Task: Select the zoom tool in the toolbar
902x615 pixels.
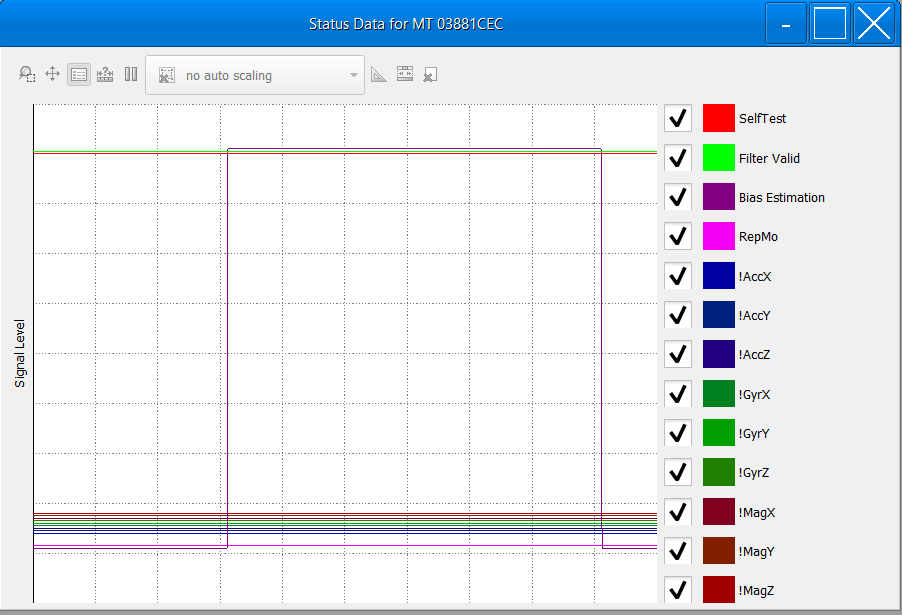Action: click(27, 73)
